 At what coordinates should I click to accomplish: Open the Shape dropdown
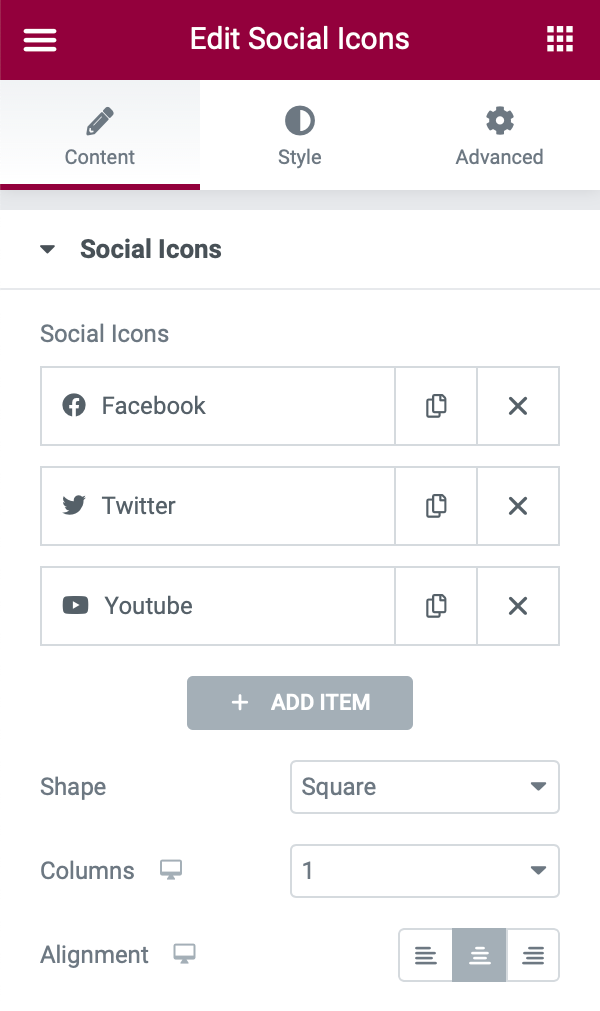[424, 787]
